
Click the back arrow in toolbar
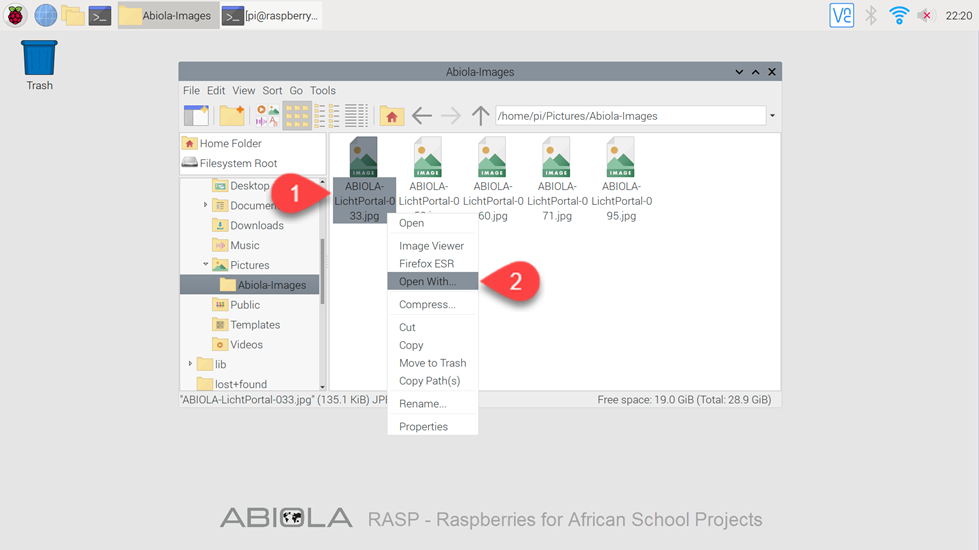tap(422, 116)
